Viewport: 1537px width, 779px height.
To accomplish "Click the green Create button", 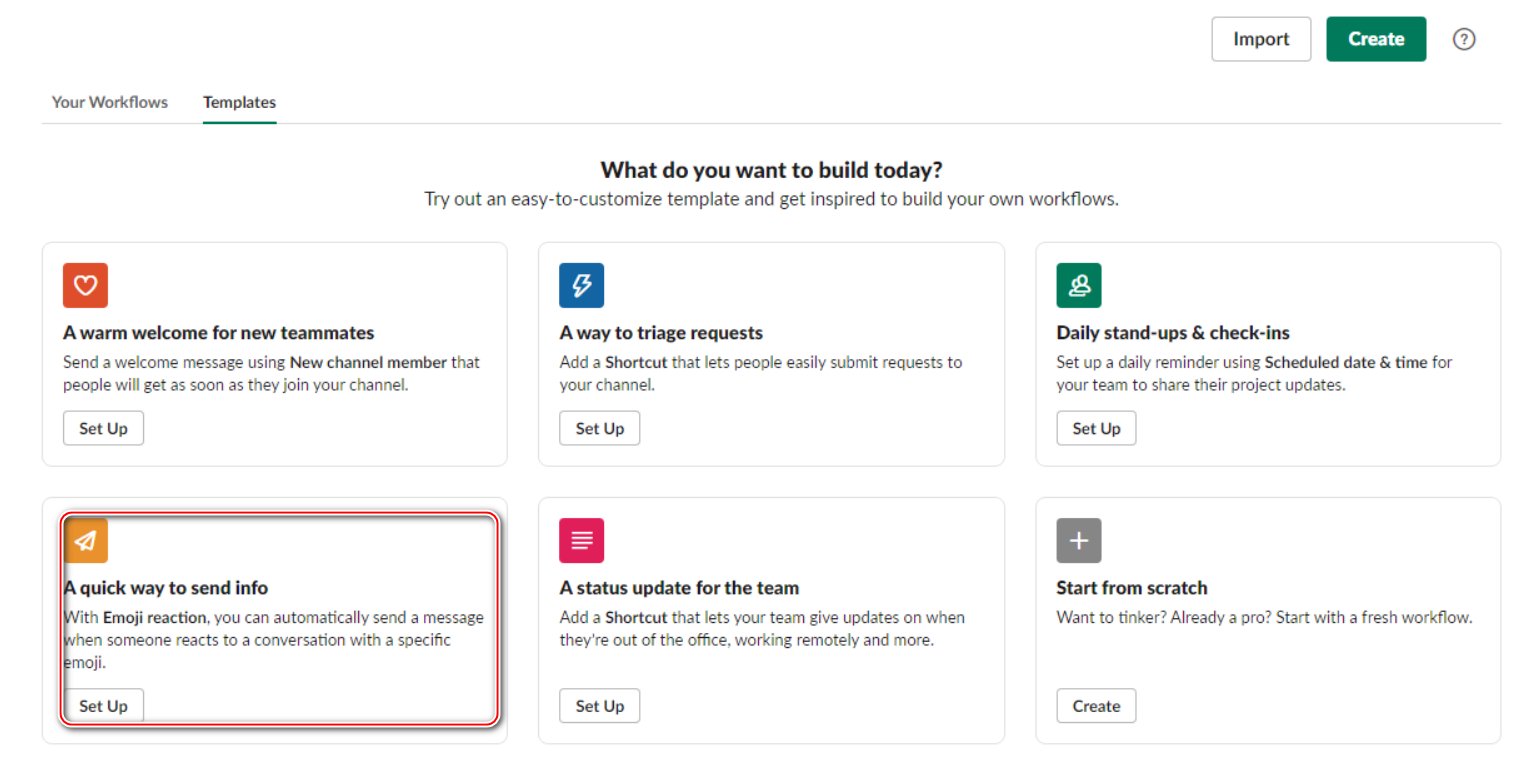I will click(1376, 39).
